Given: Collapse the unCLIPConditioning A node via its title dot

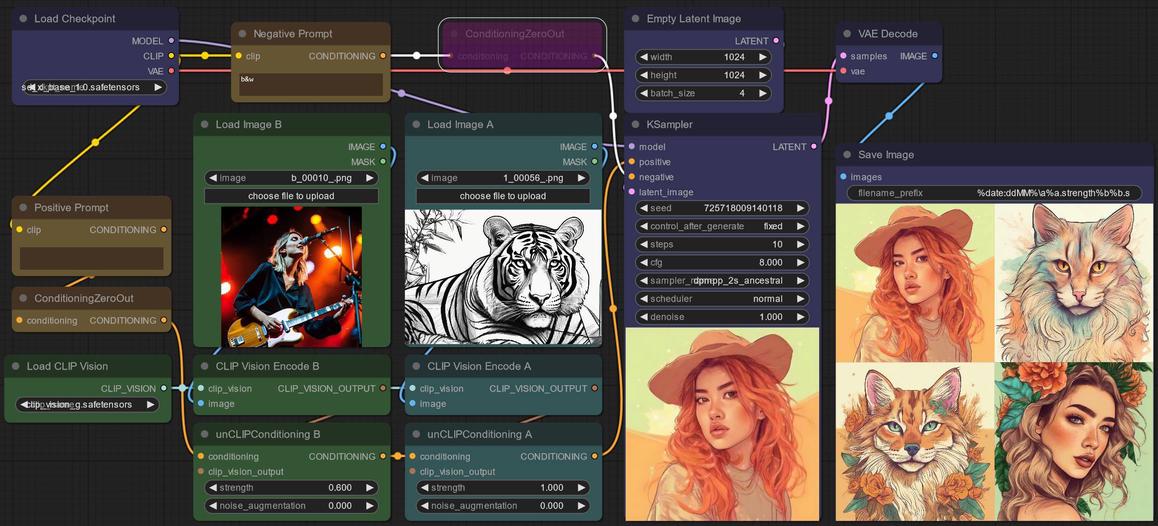Looking at the screenshot, I should click(x=416, y=434).
